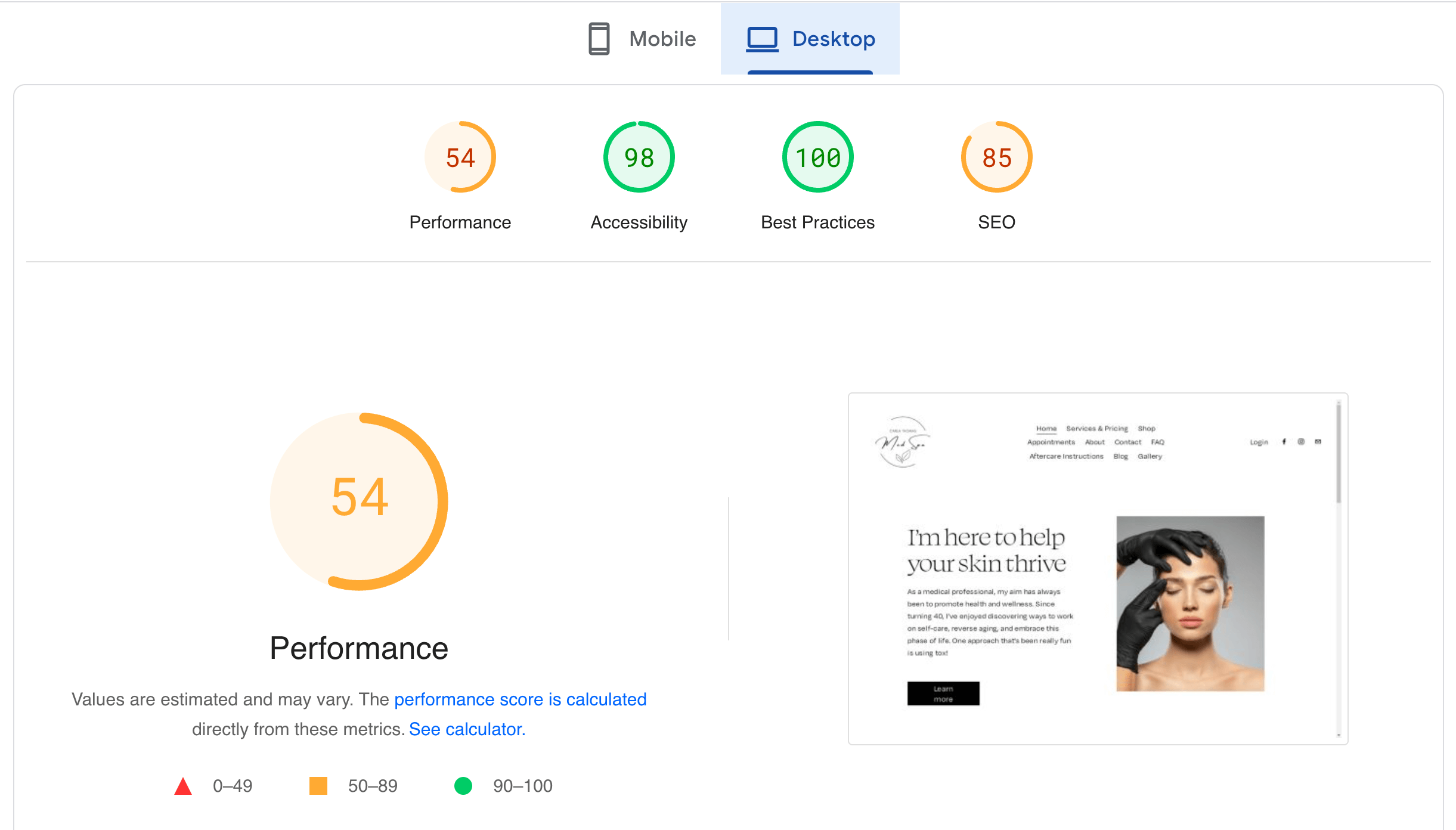1456x830 pixels.
Task: Click the desktop laptop icon
Action: coord(763,39)
